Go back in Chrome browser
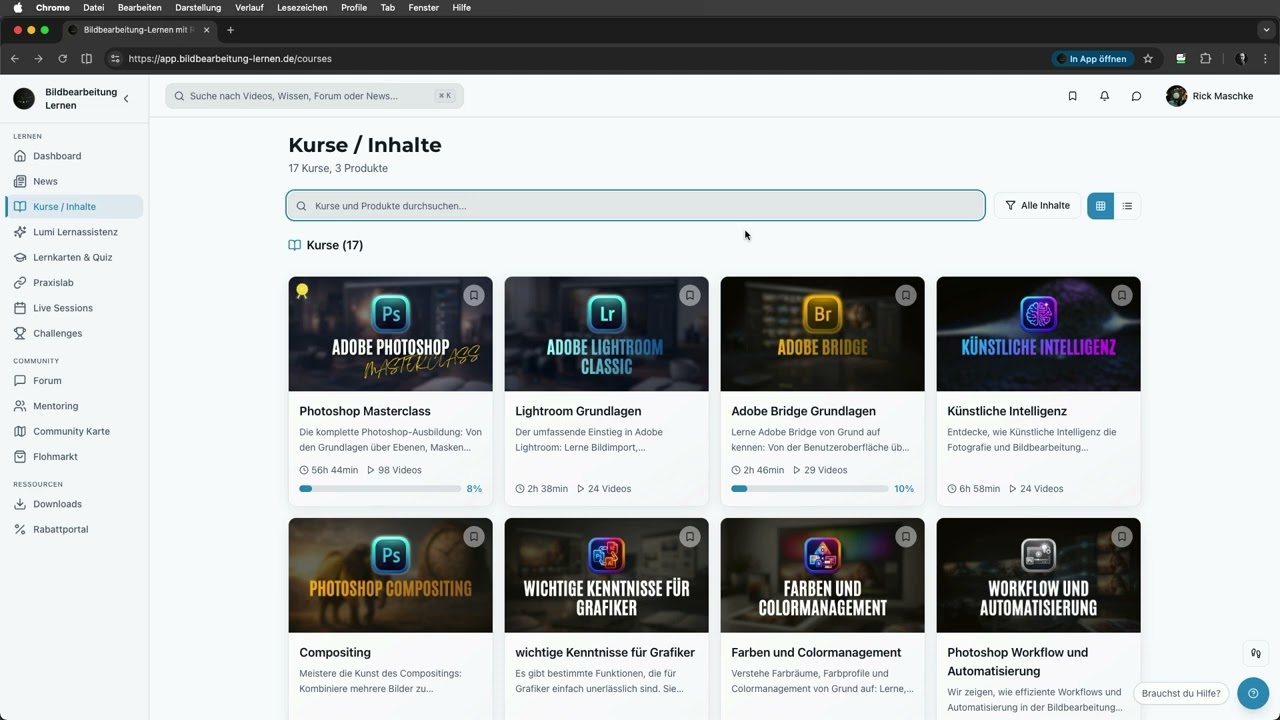This screenshot has width=1280, height=720. point(14,59)
